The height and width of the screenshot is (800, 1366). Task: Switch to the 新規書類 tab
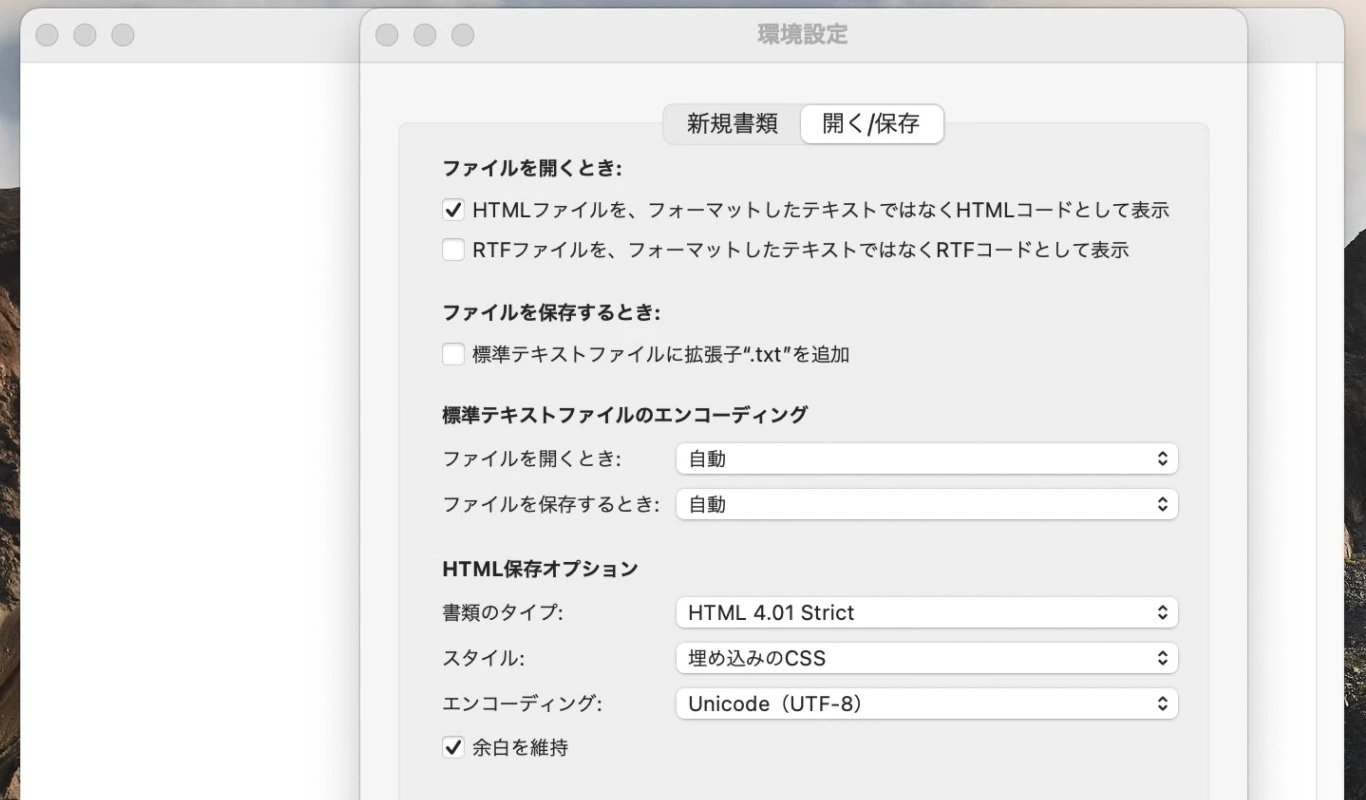tap(732, 124)
